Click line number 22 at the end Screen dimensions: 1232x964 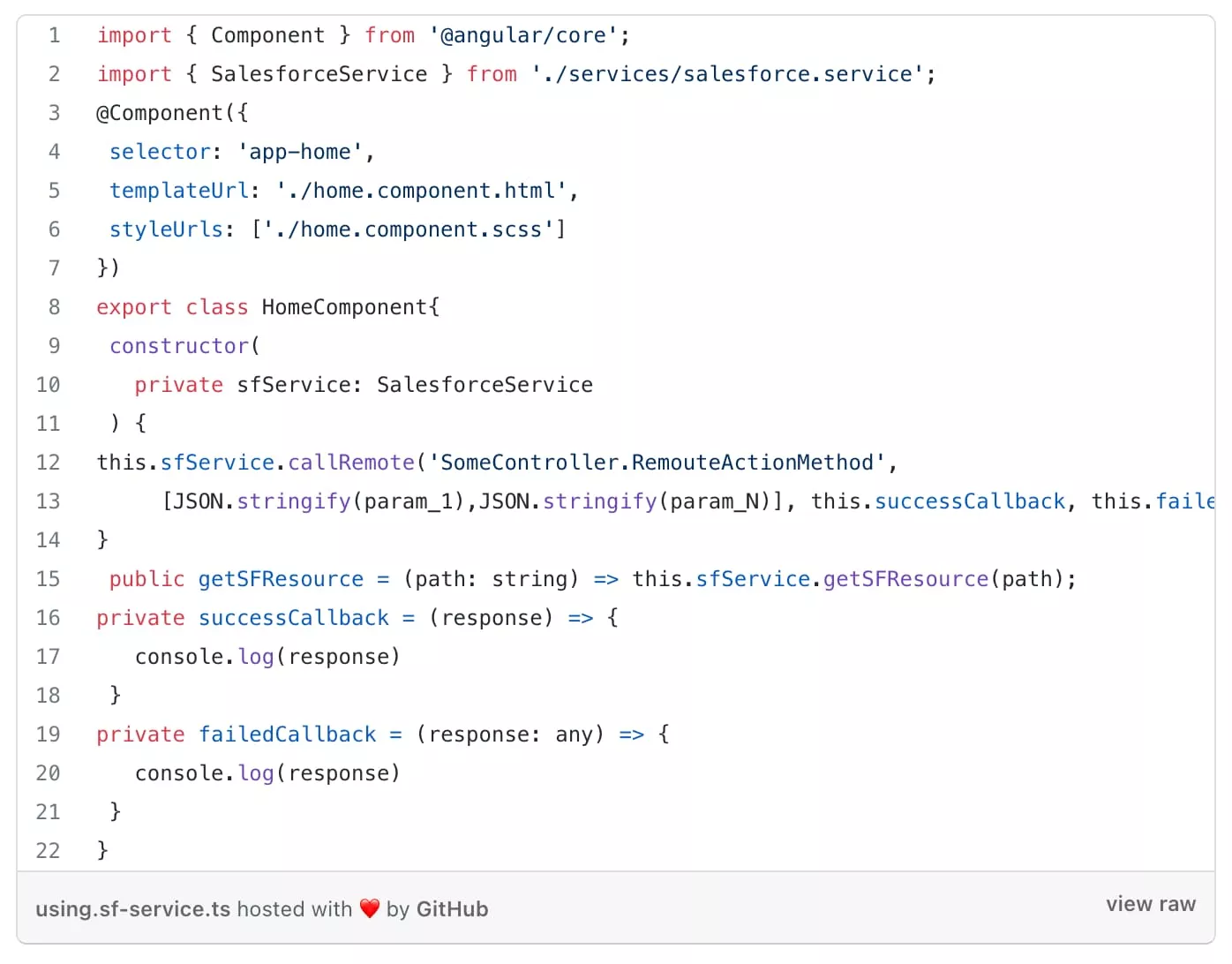[x=49, y=851]
